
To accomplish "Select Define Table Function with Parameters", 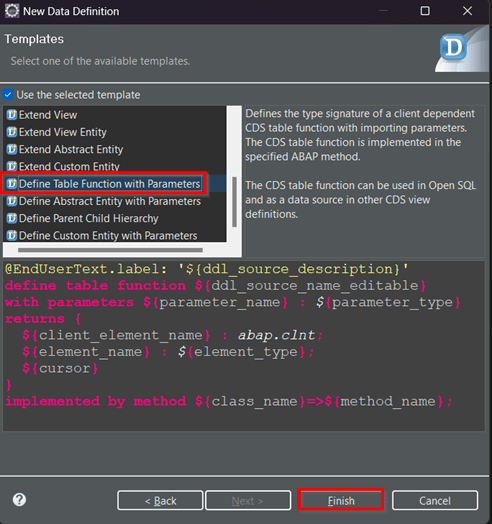I will coord(110,183).
